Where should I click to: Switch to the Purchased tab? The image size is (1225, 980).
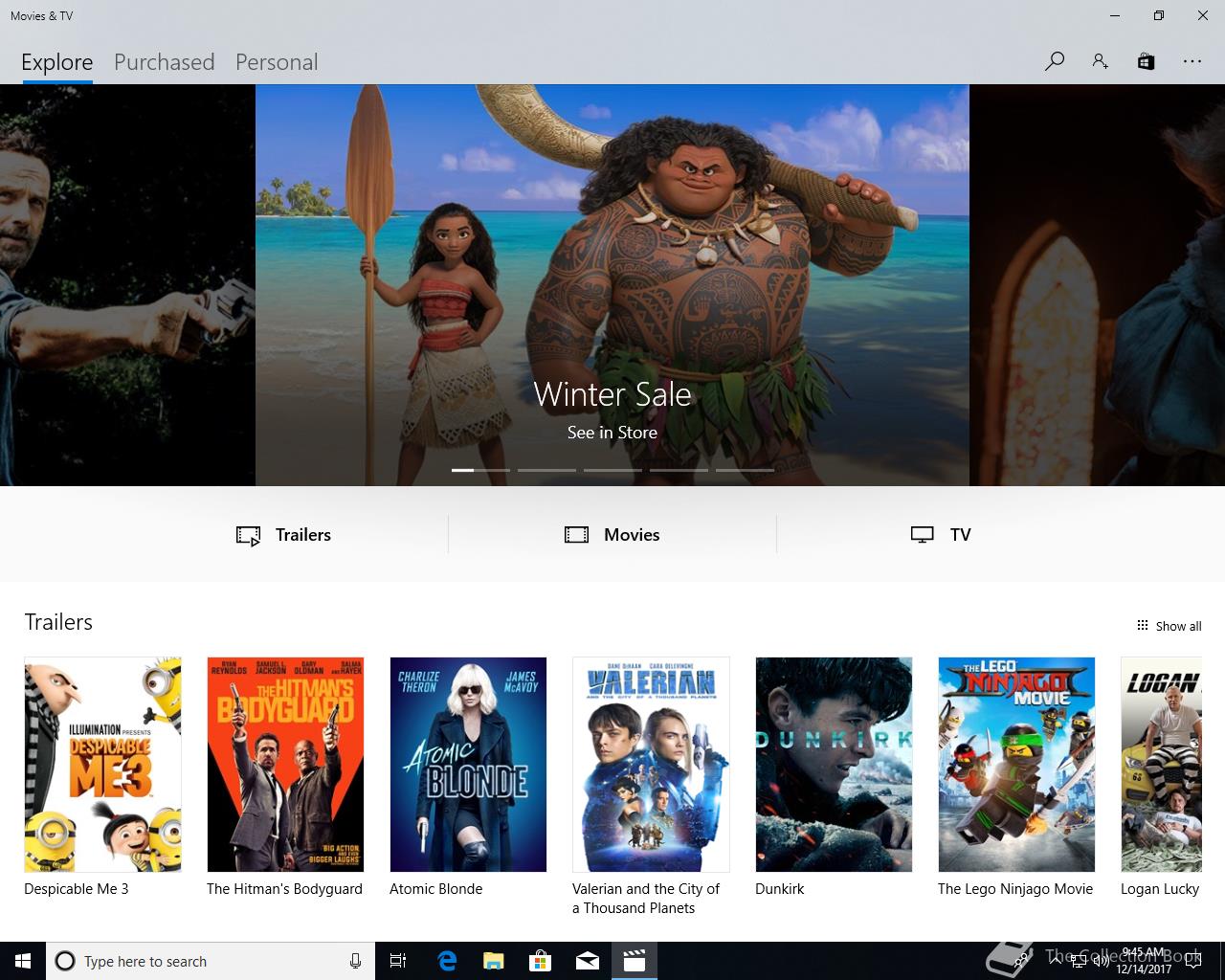pyautogui.click(x=164, y=62)
